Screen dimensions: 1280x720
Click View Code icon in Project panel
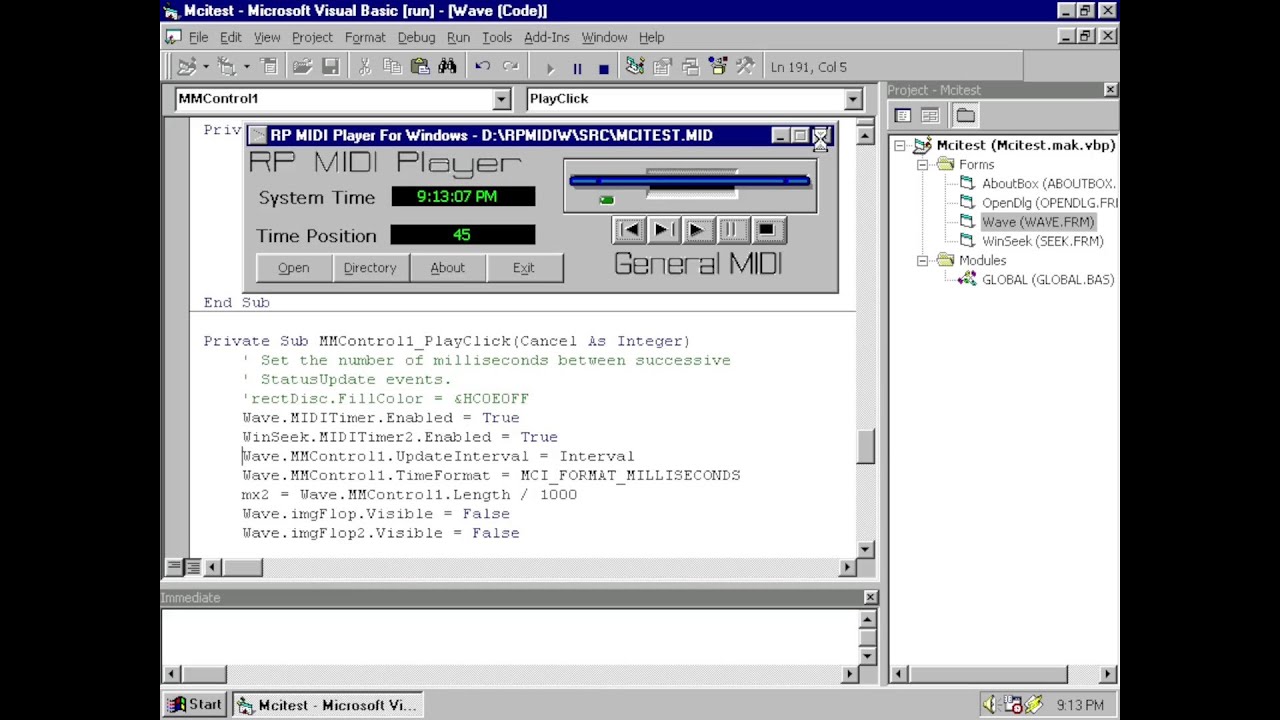pyautogui.click(x=903, y=115)
